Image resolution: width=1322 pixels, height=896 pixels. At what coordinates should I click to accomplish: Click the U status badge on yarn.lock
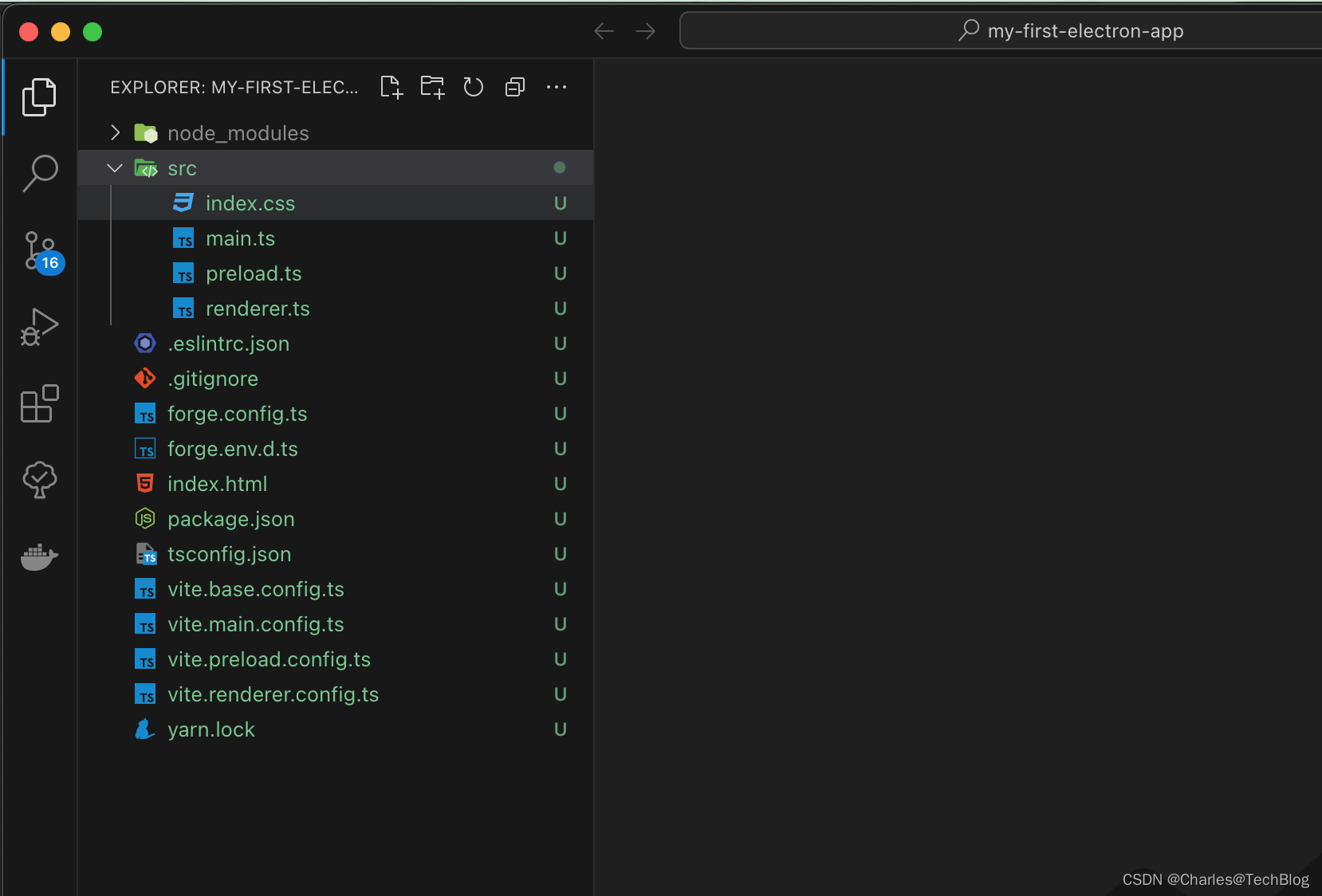pyautogui.click(x=561, y=729)
